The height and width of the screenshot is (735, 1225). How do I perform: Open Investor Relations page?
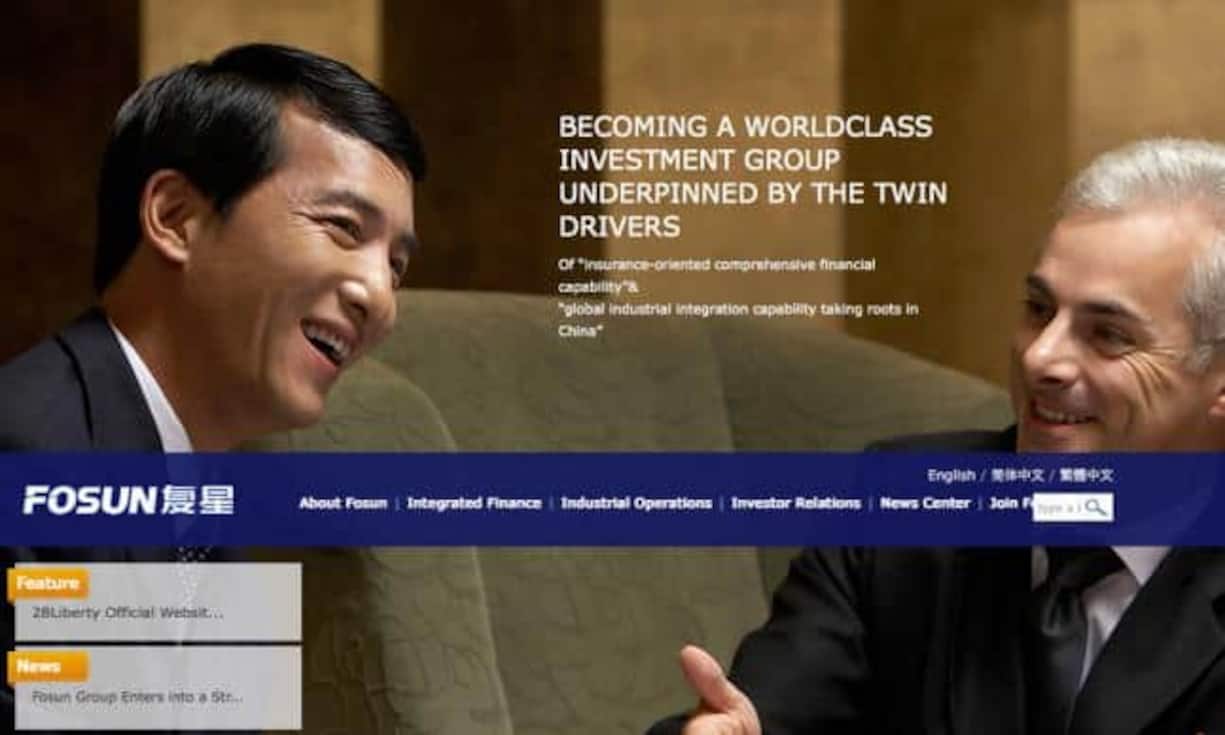coord(795,503)
